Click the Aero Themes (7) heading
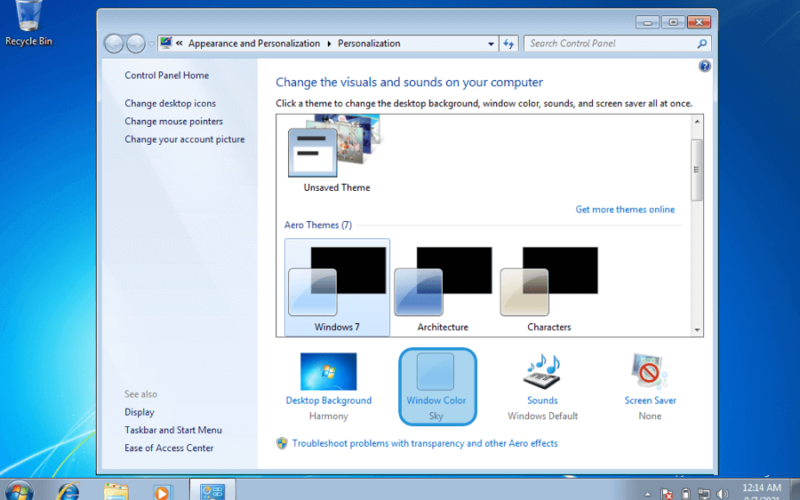Viewport: 800px width, 500px height. pyautogui.click(x=318, y=225)
